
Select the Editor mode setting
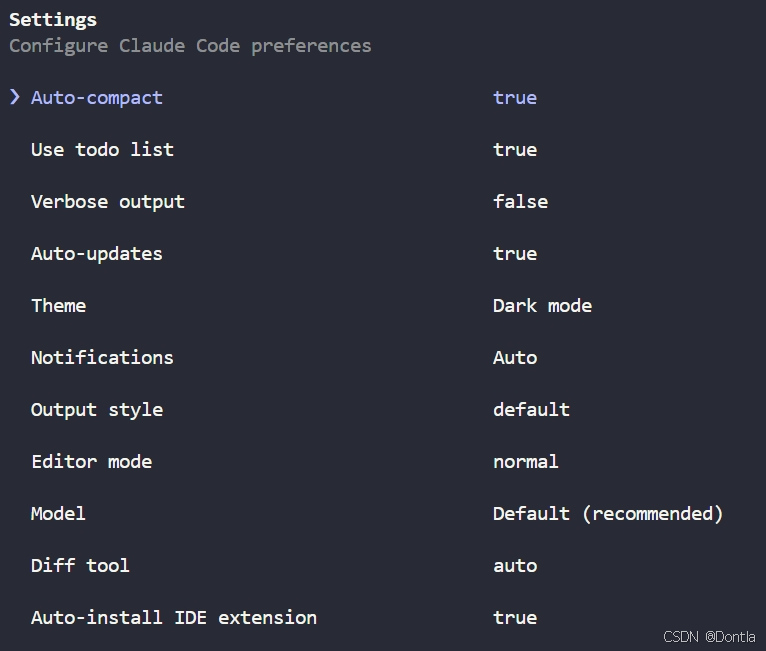tap(91, 462)
